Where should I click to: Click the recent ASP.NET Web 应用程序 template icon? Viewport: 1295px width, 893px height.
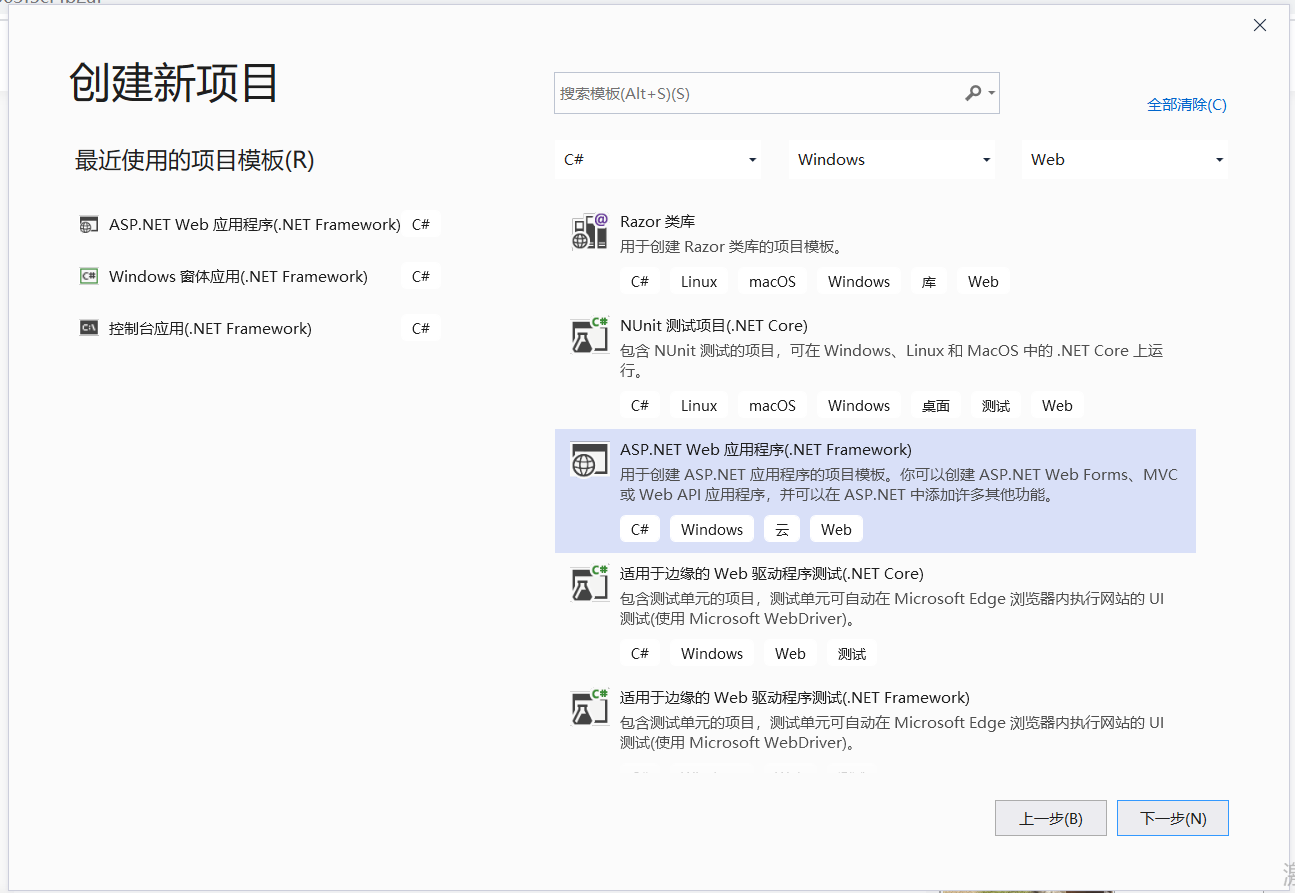[89, 223]
